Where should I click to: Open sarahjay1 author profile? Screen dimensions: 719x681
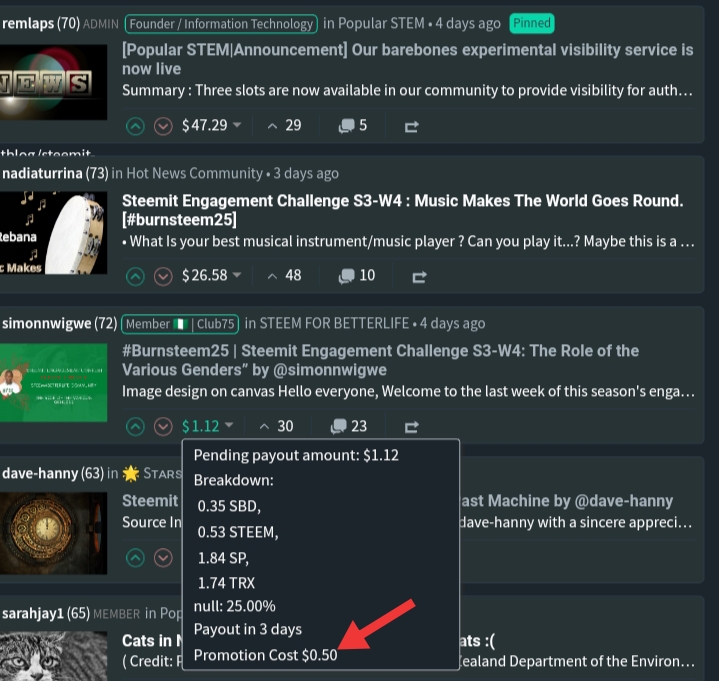(x=33, y=613)
